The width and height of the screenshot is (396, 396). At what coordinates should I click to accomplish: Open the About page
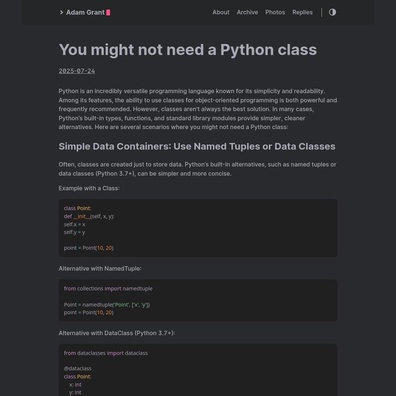221,12
